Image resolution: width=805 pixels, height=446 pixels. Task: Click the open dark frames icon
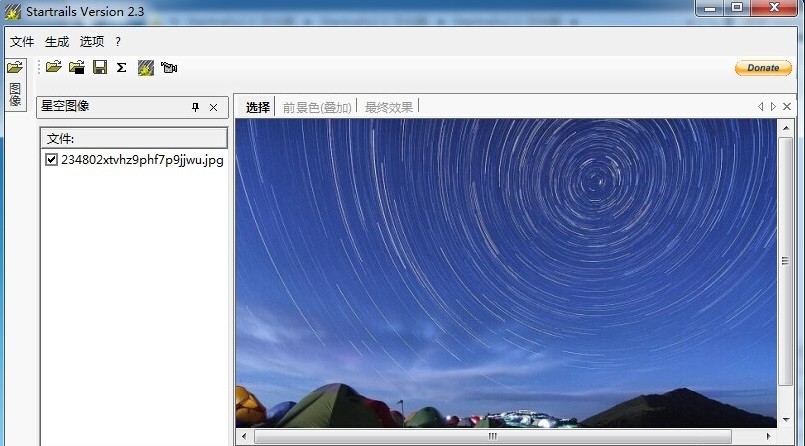76,67
